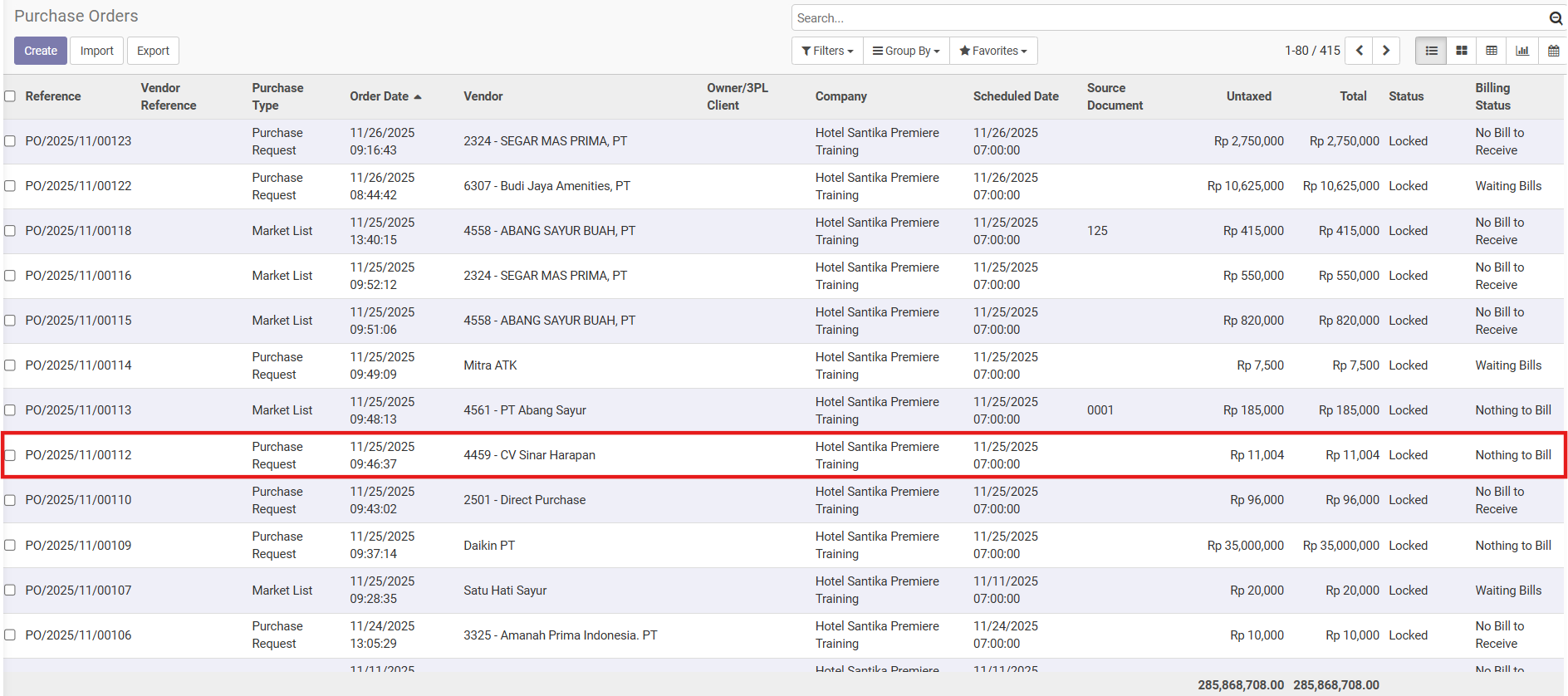Click the Import button
1568x696 pixels.
[x=96, y=51]
